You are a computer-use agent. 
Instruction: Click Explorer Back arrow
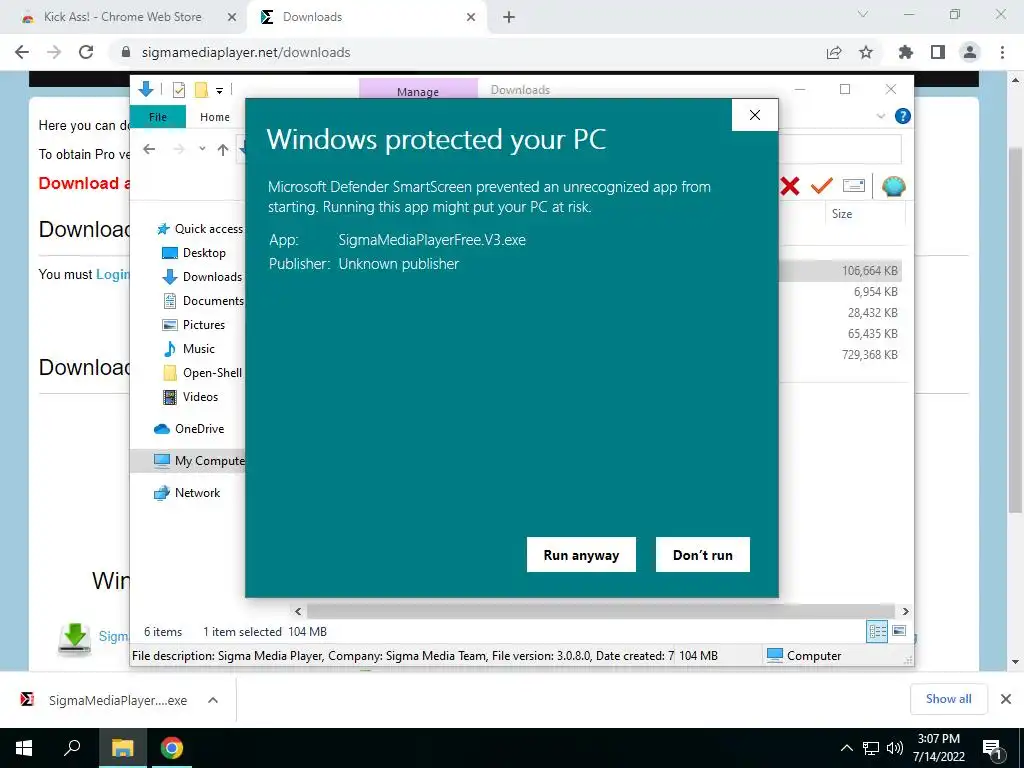(149, 150)
